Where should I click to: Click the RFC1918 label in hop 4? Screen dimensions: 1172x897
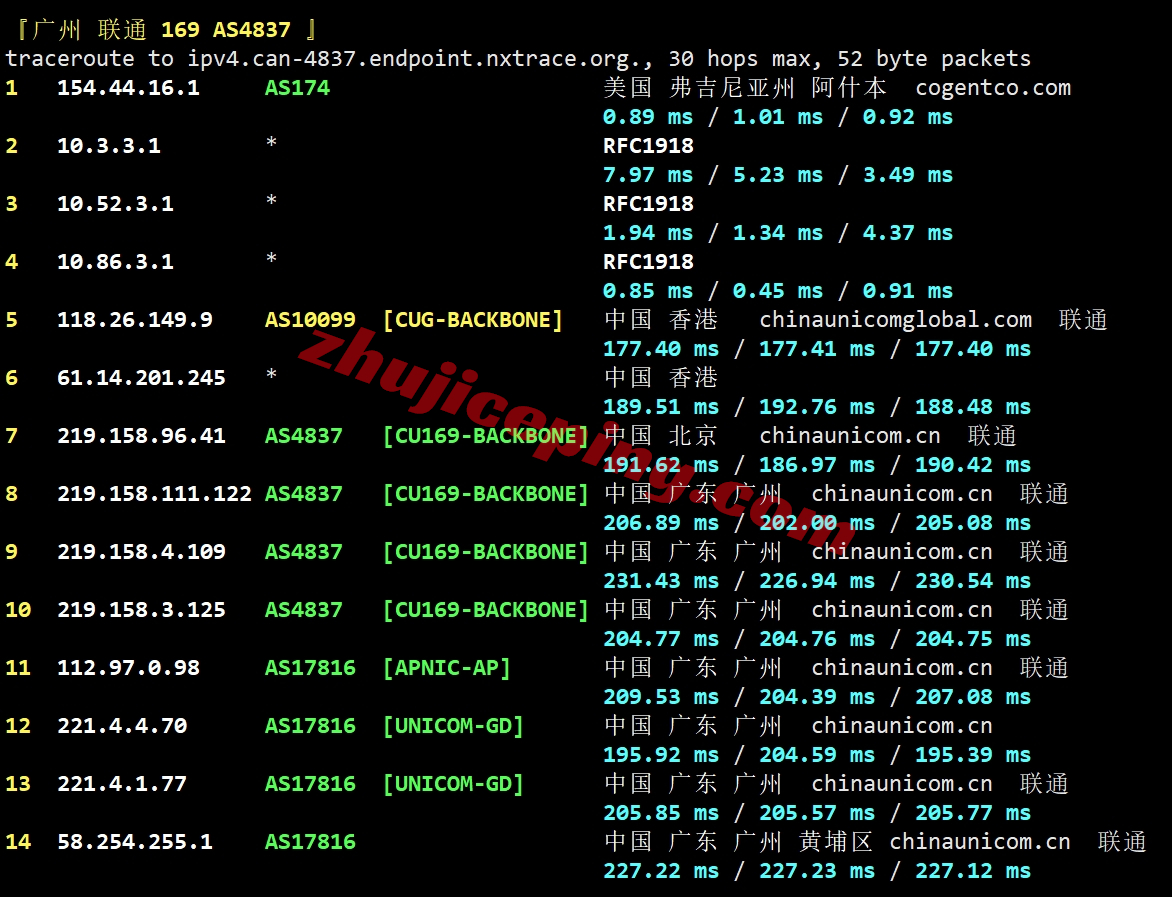point(648,262)
